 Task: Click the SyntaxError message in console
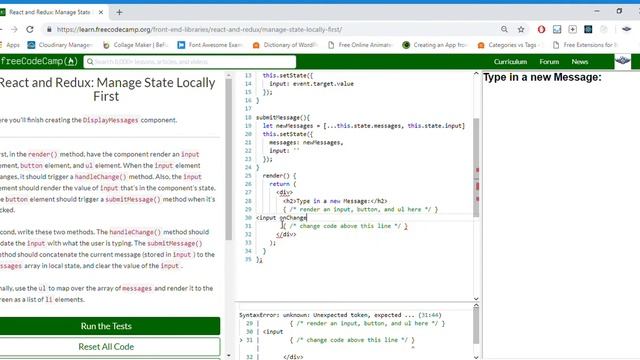(340, 315)
